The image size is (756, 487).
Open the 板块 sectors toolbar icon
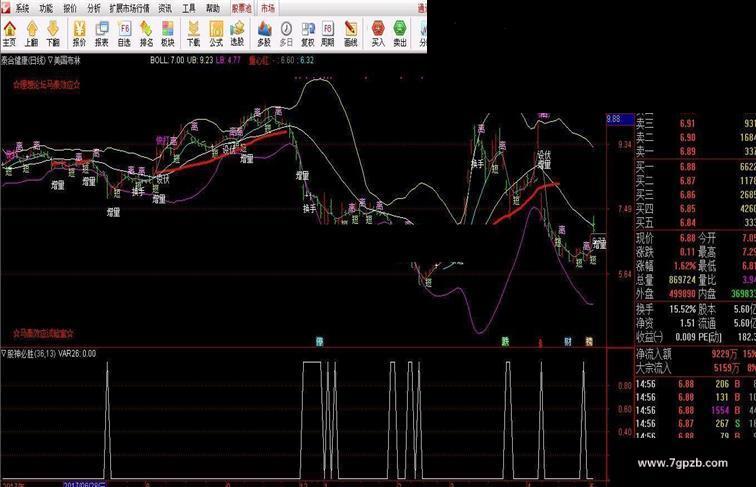[167, 33]
